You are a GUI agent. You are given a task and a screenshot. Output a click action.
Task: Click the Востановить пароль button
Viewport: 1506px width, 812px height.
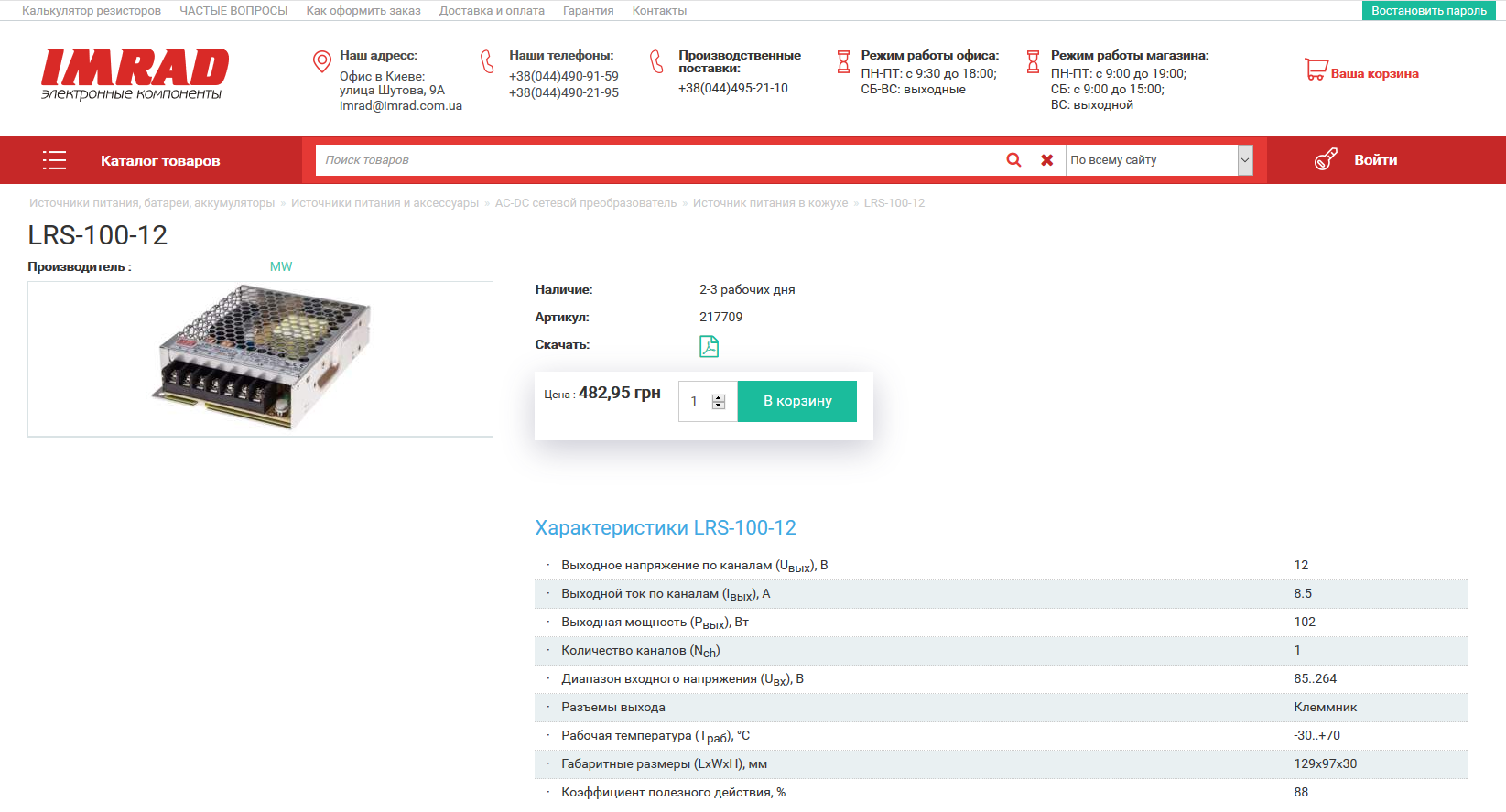pos(1429,10)
